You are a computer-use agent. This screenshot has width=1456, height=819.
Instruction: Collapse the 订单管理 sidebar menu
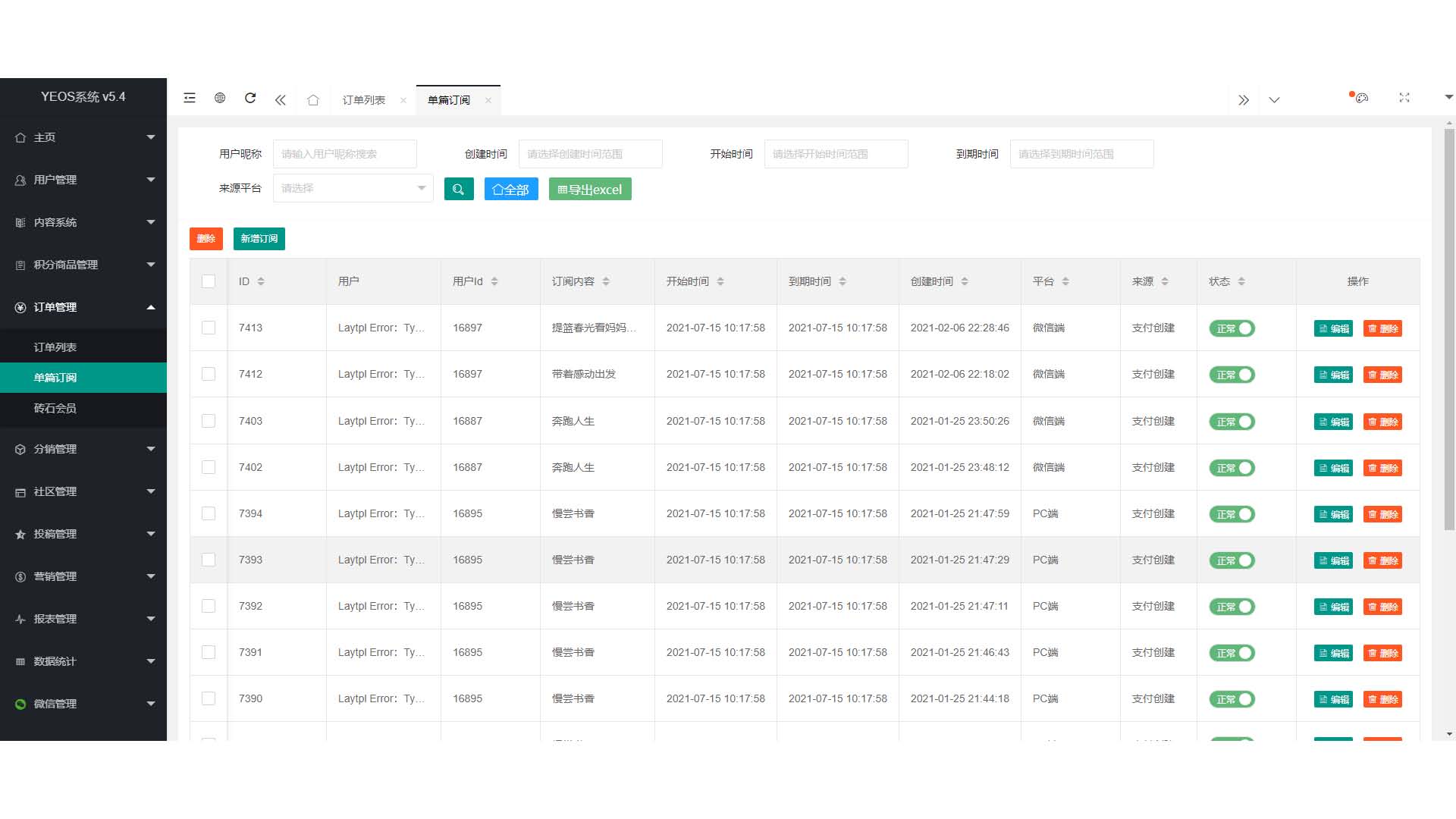(83, 307)
